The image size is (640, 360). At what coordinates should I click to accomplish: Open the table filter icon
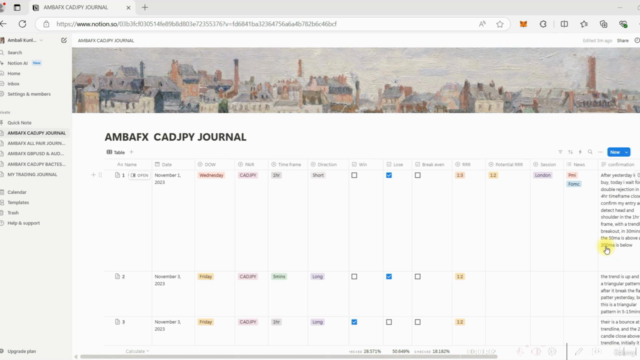click(560, 152)
